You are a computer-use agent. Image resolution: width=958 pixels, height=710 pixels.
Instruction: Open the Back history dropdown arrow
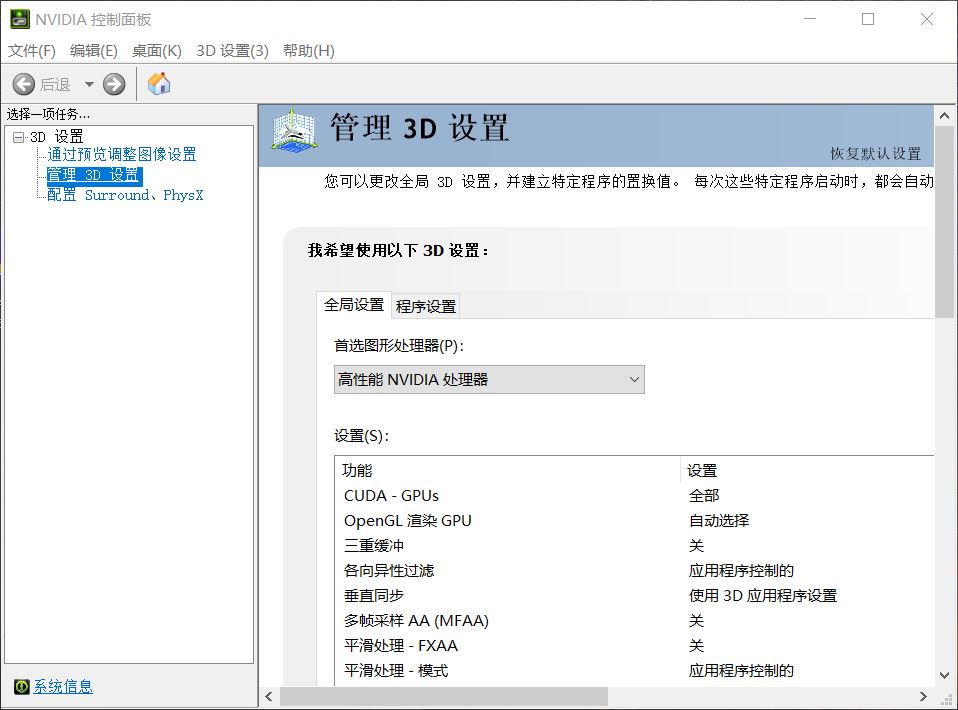pos(89,84)
